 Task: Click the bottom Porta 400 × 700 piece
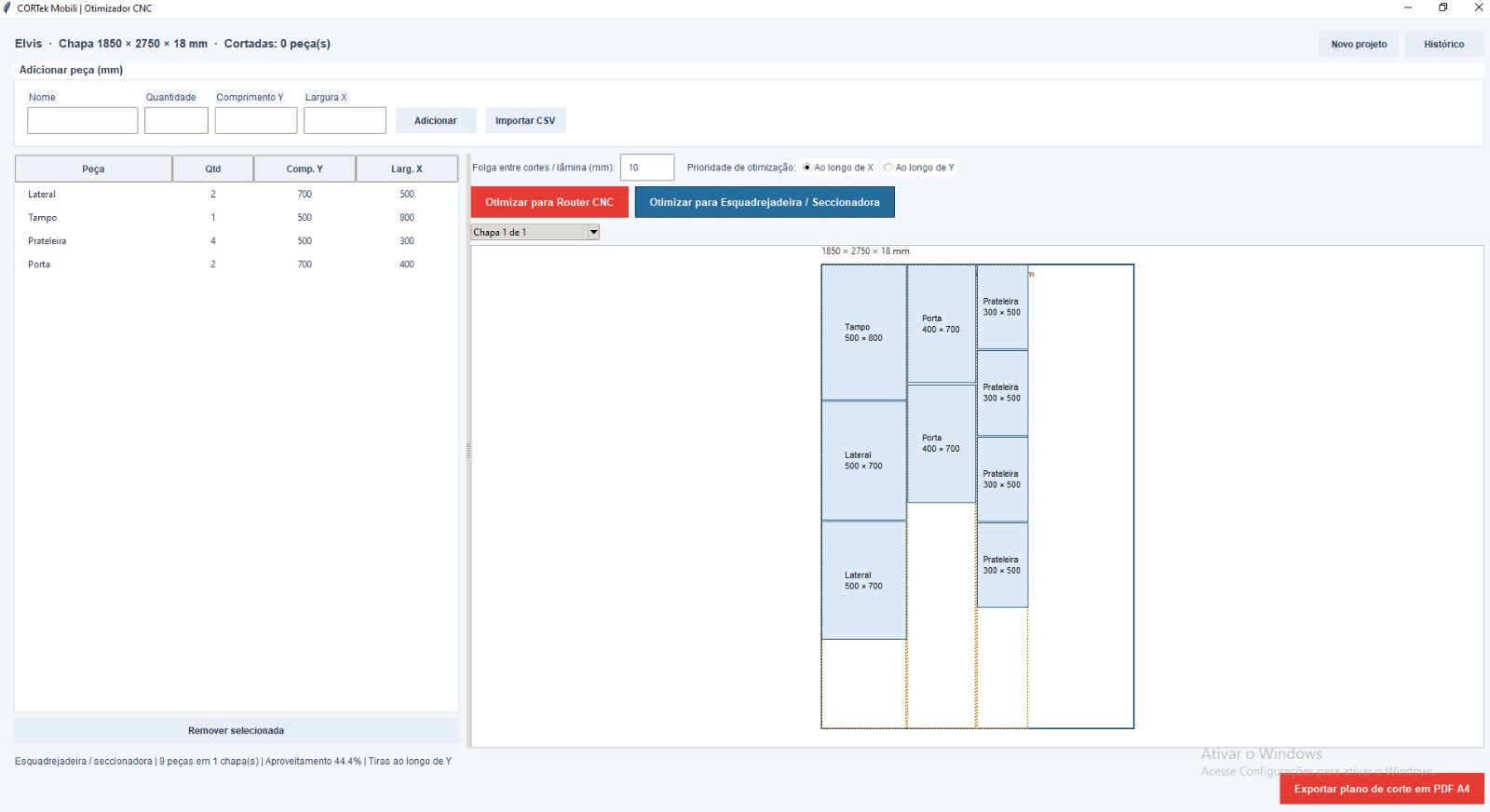point(941,443)
